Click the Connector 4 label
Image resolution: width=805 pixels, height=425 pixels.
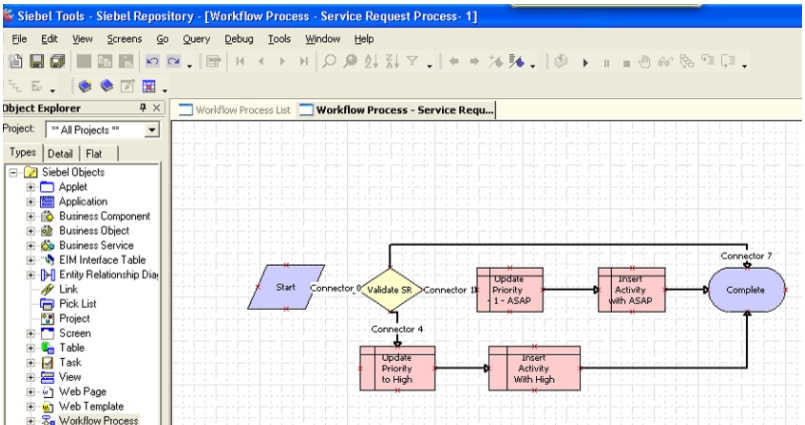point(397,329)
